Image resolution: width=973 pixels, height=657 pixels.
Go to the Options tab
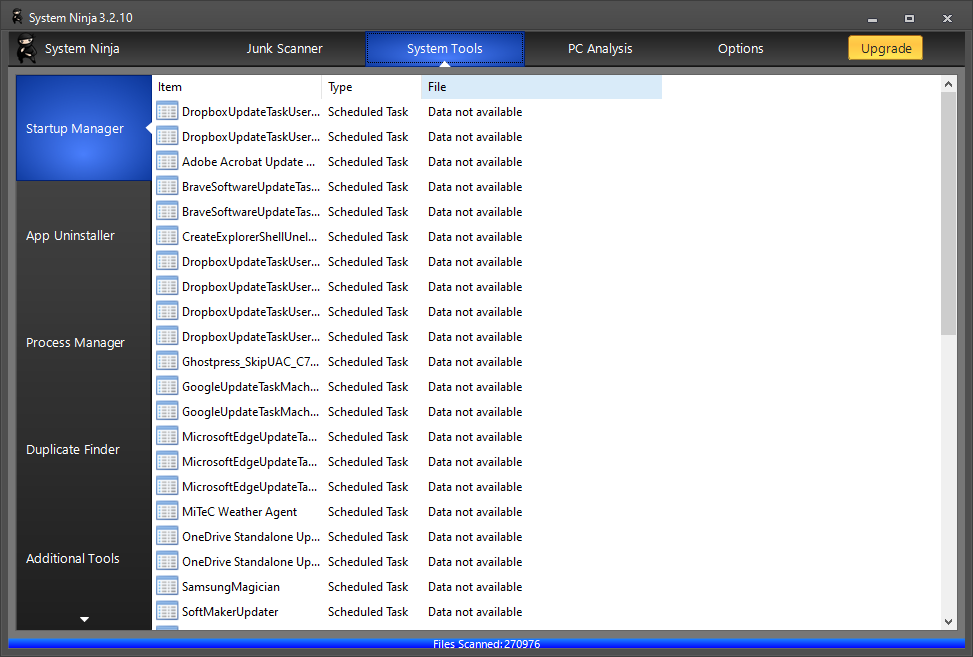(740, 48)
